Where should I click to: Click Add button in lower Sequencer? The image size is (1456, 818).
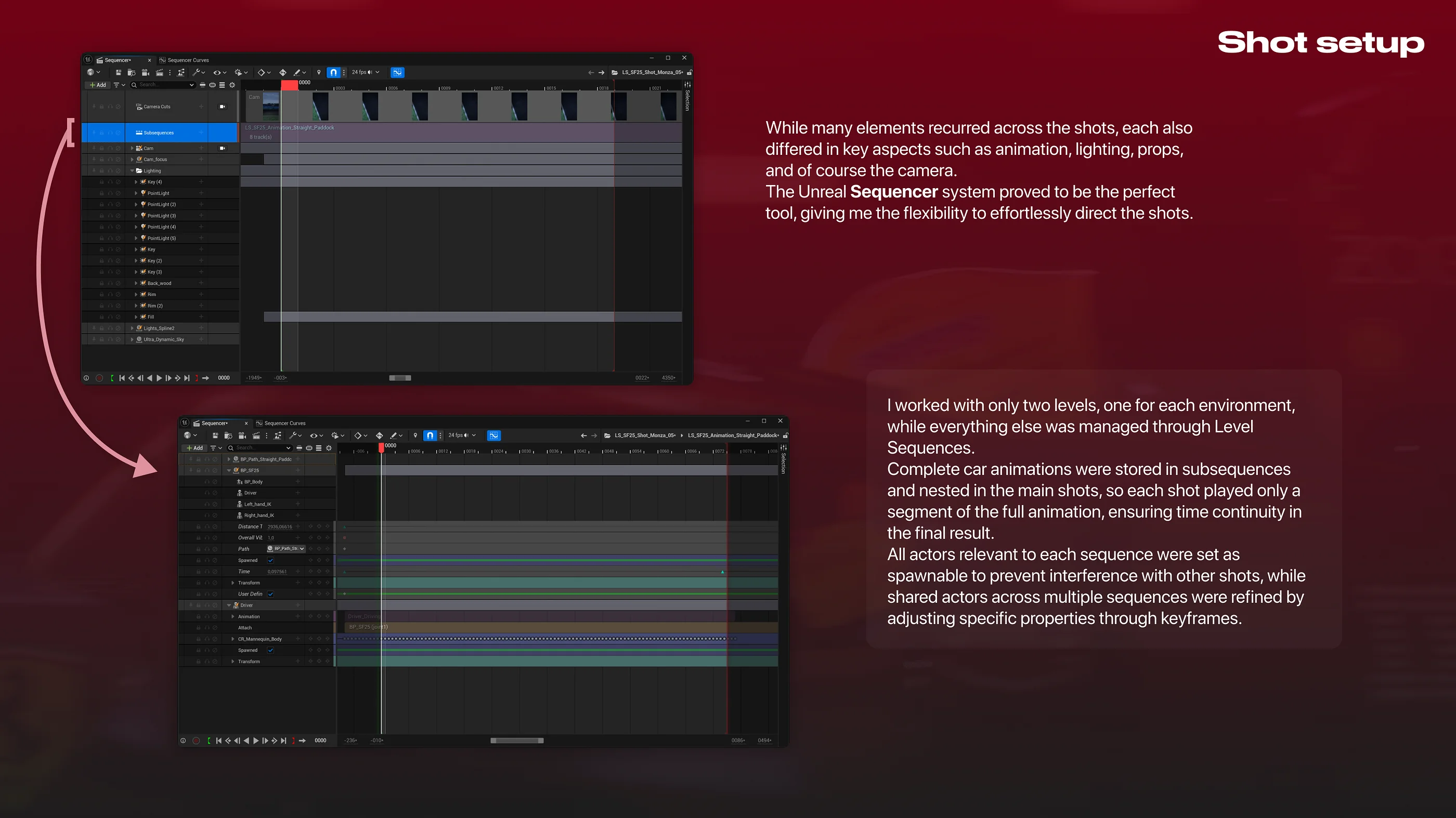pyautogui.click(x=194, y=448)
